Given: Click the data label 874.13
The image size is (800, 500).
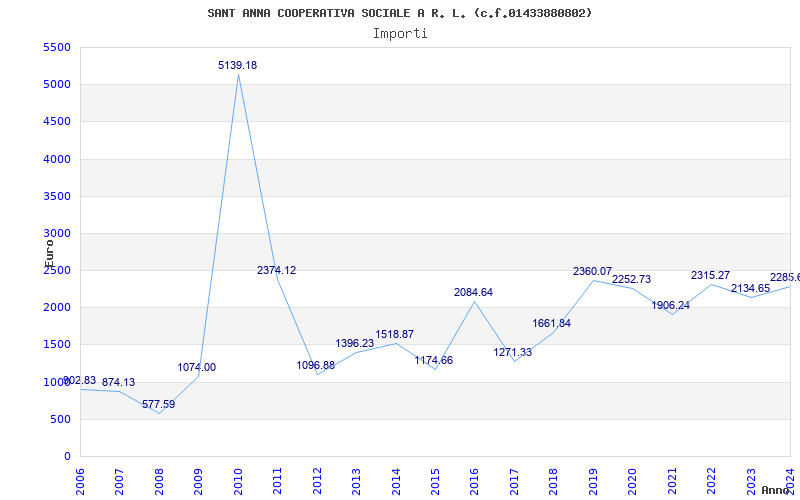Looking at the screenshot, I should pos(118,382).
